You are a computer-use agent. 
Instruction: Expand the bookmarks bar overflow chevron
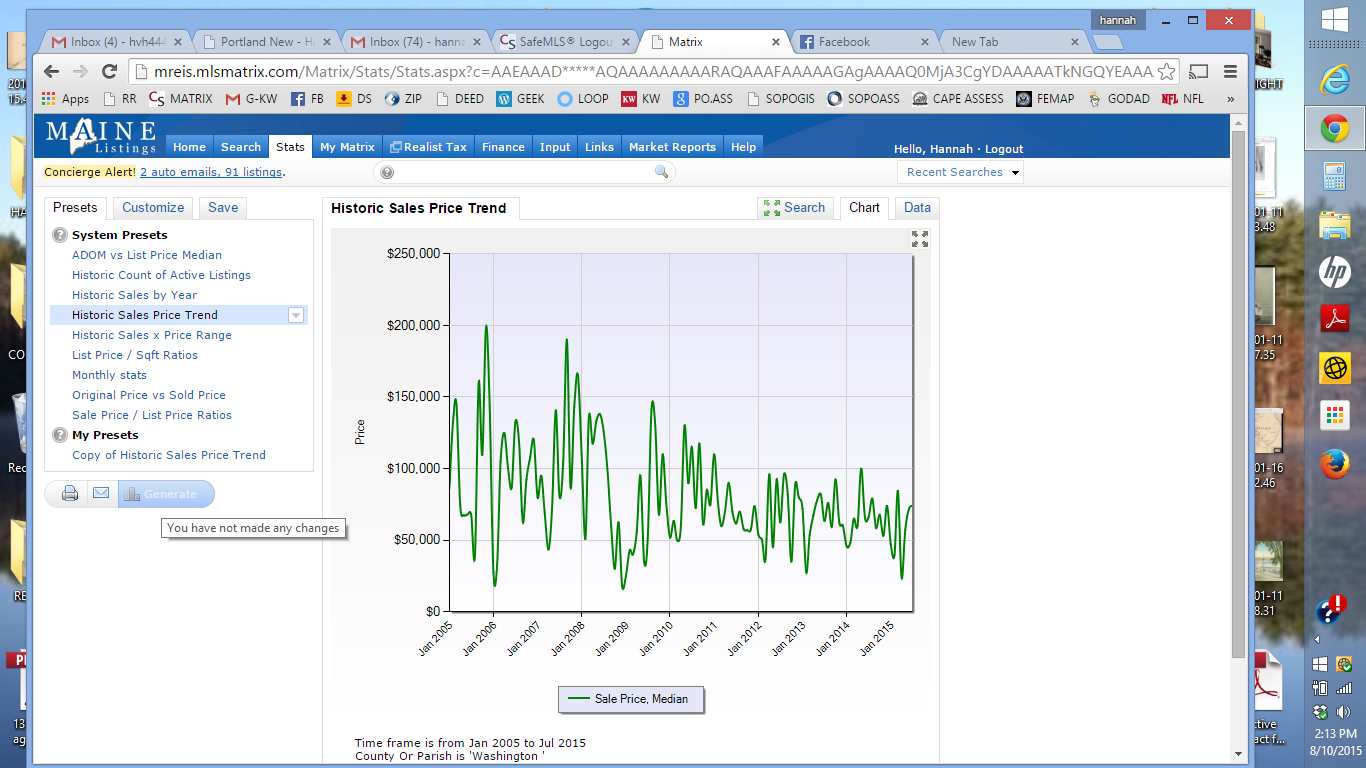point(1230,99)
